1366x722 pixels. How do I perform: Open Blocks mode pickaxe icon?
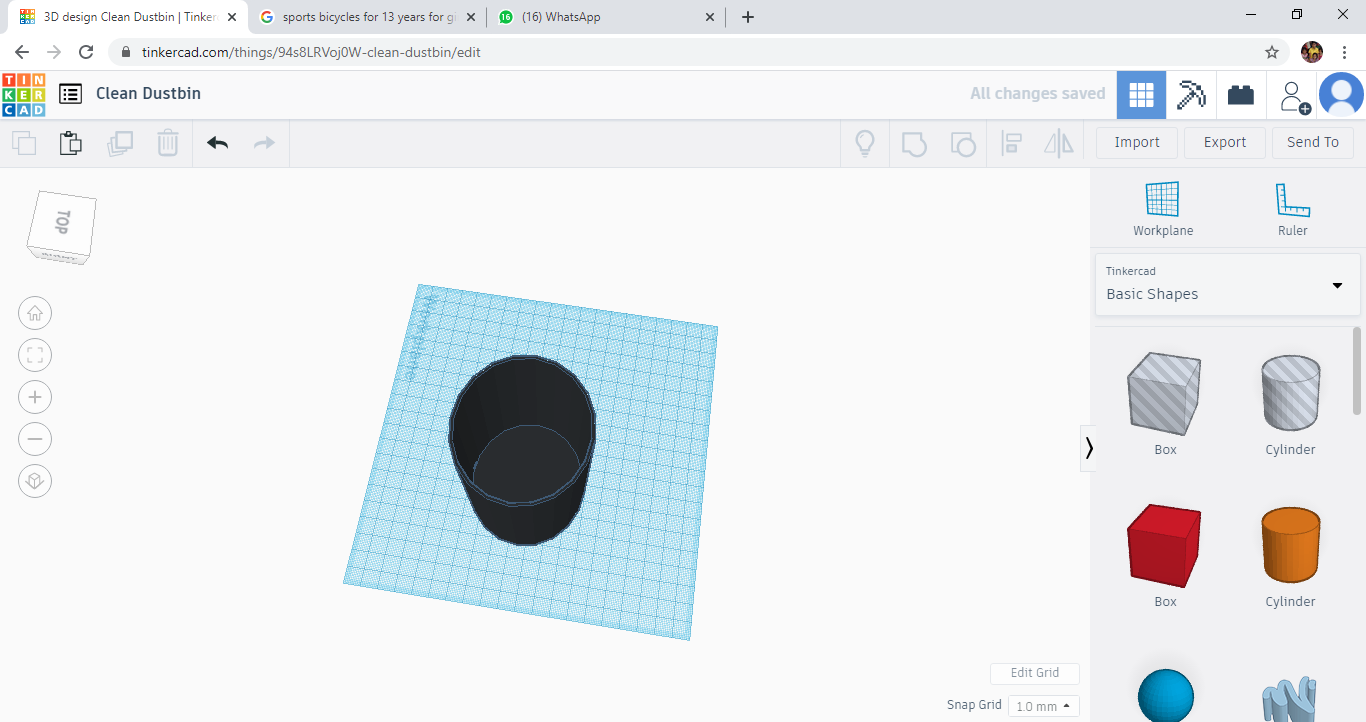(1191, 95)
